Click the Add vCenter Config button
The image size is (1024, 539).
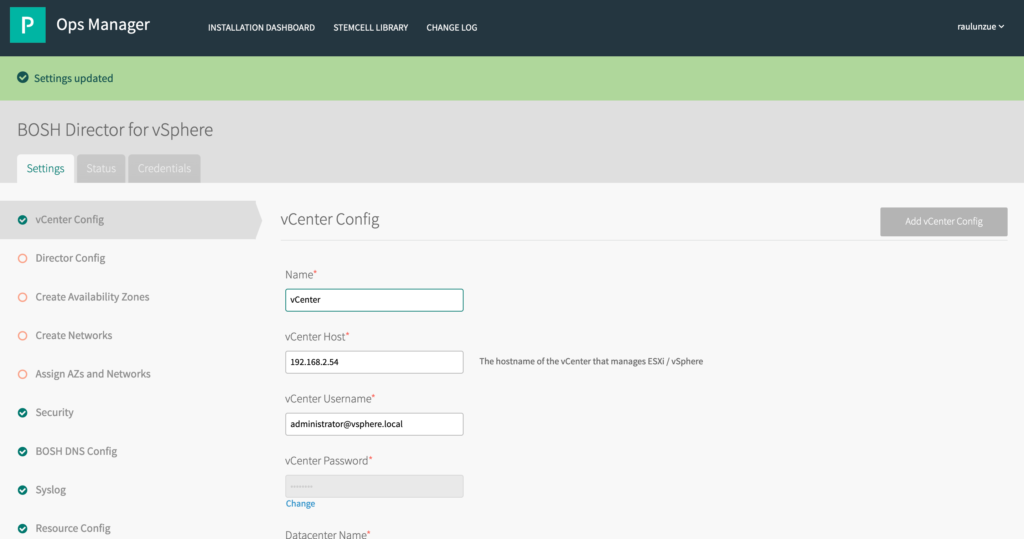(x=944, y=221)
